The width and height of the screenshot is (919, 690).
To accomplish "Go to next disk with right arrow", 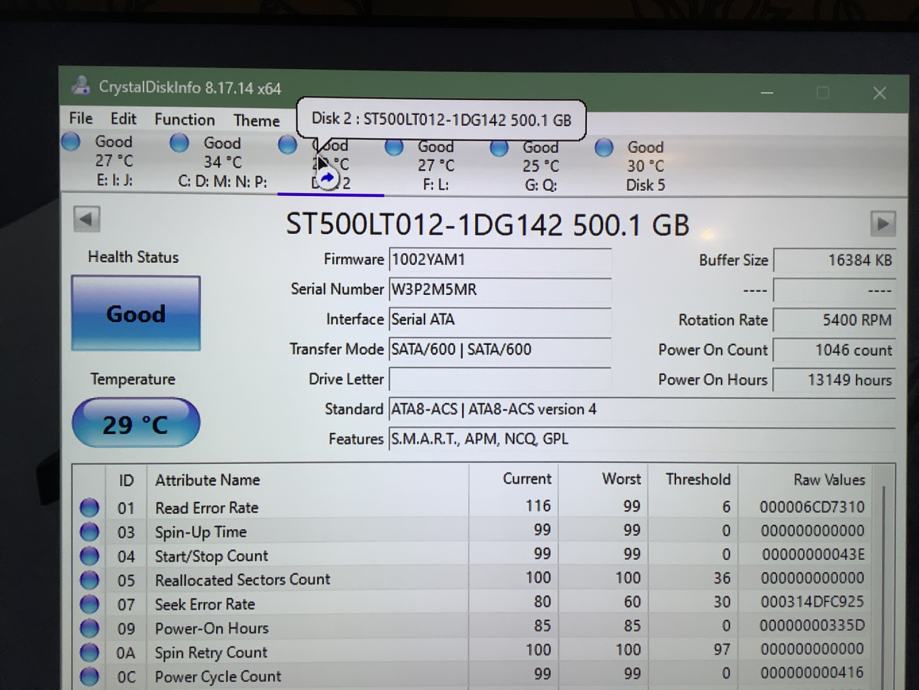I will click(x=883, y=223).
